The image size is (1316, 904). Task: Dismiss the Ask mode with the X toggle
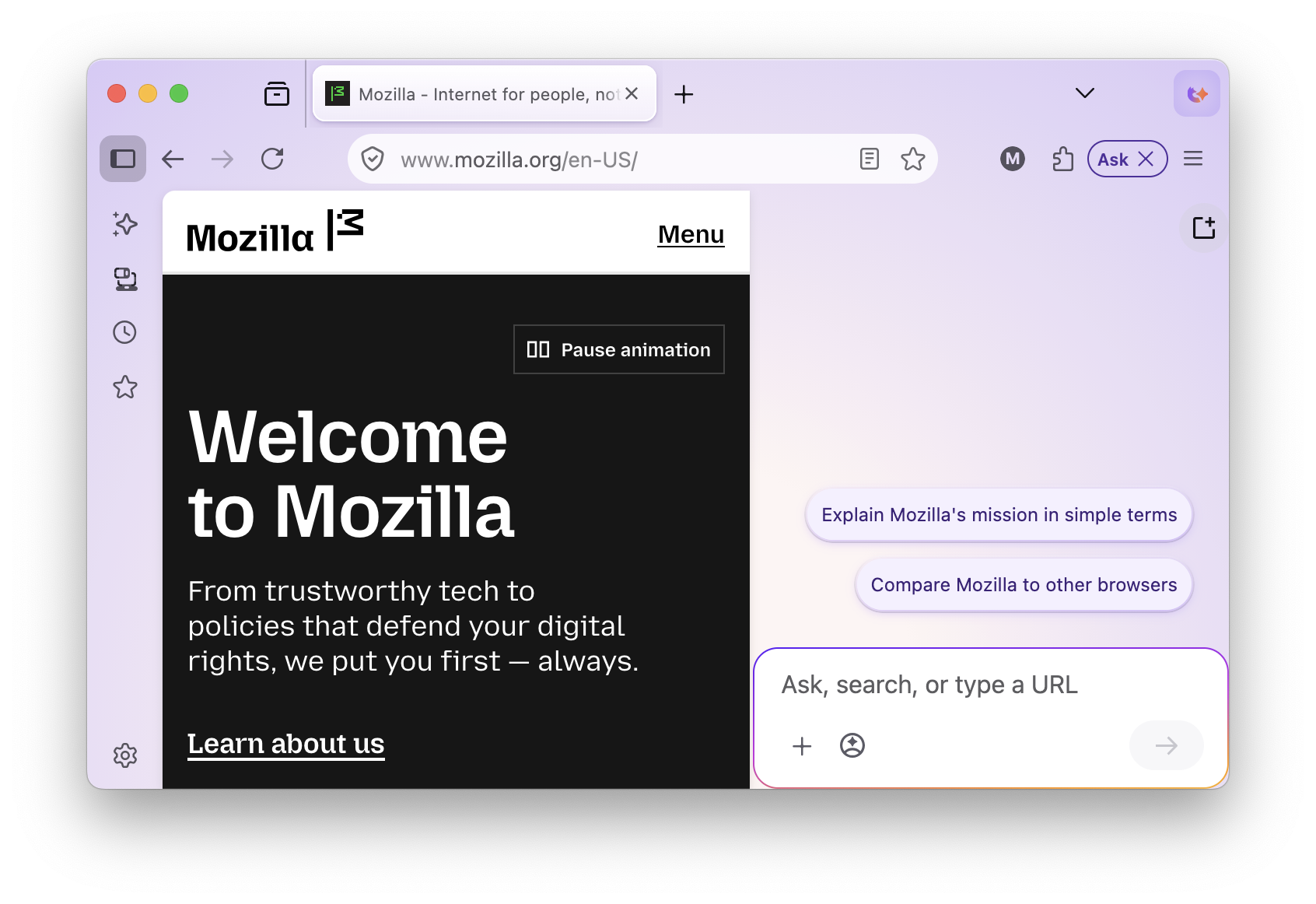1146,159
